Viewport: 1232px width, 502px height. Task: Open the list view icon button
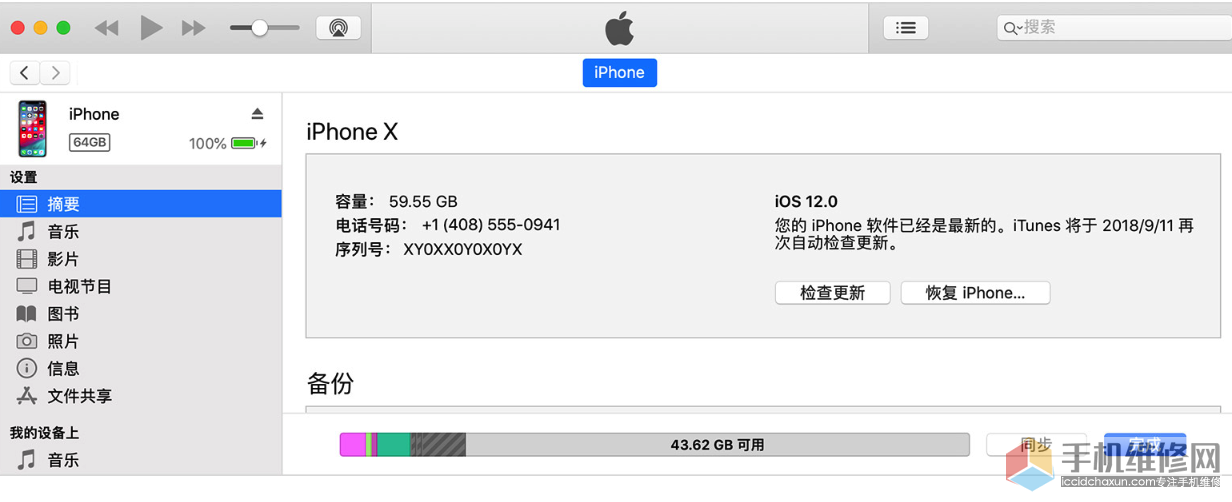tap(906, 28)
